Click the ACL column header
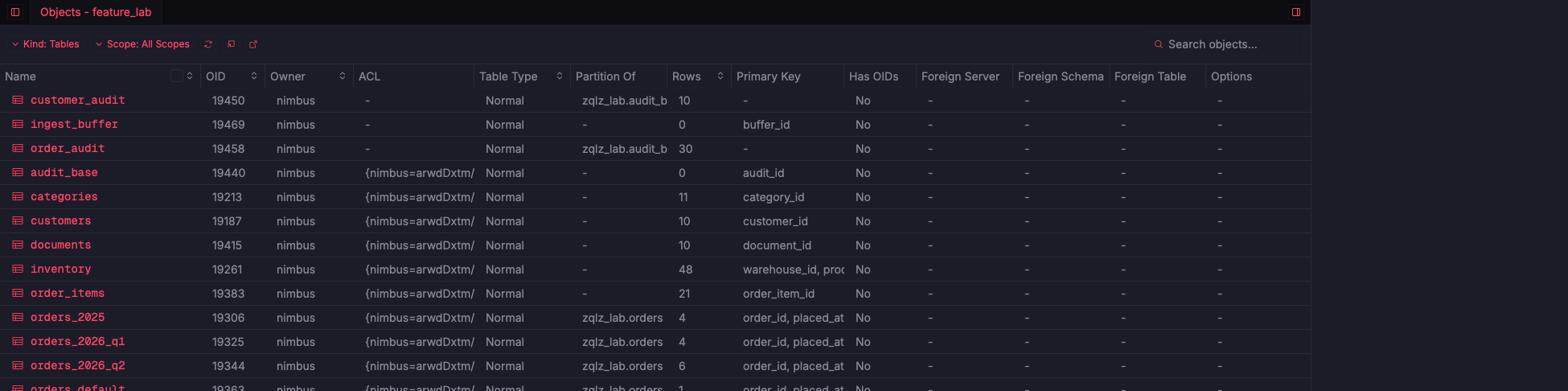1568x391 pixels. click(414, 76)
